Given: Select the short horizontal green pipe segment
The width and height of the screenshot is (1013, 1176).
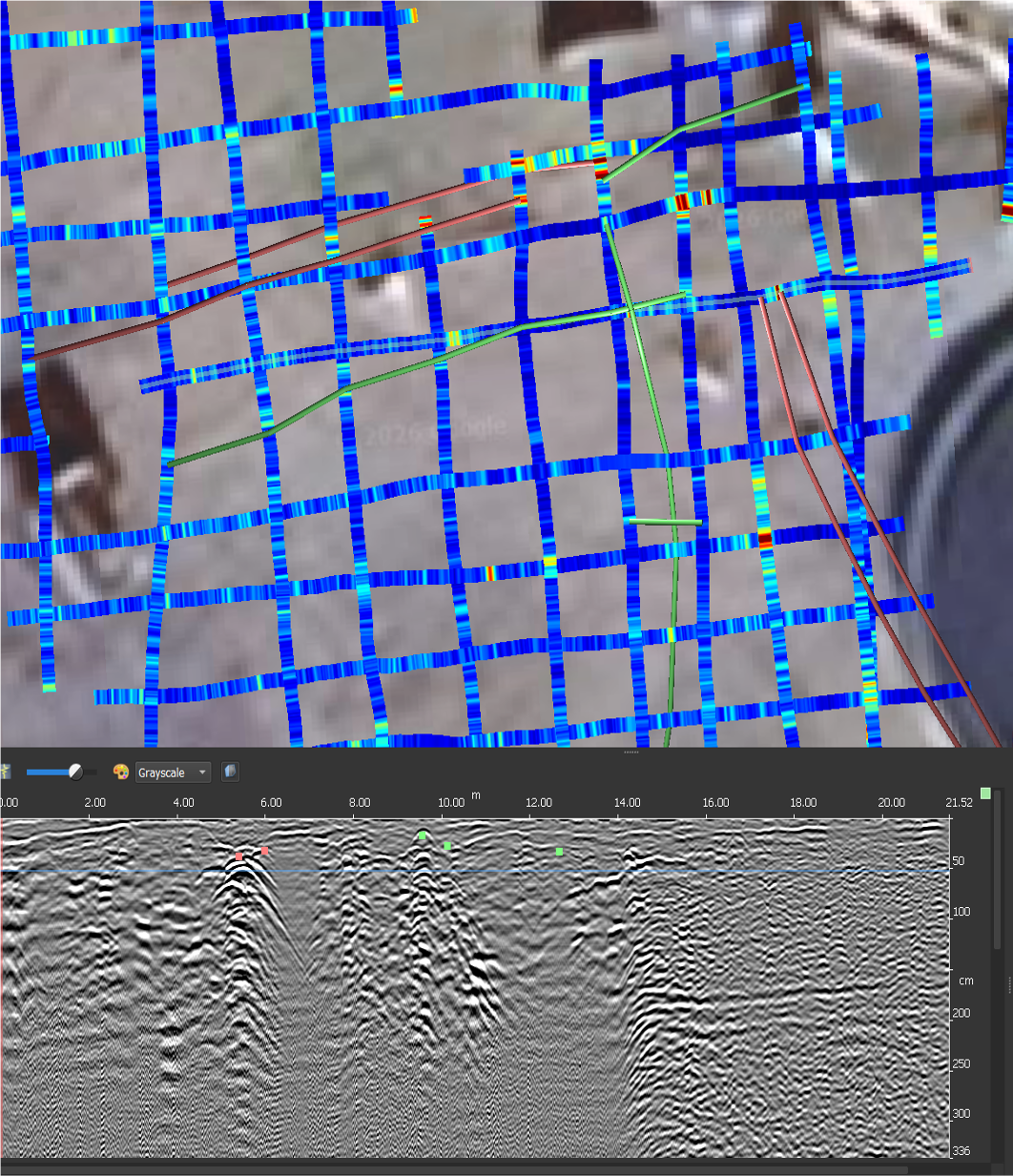Looking at the screenshot, I should [x=664, y=522].
